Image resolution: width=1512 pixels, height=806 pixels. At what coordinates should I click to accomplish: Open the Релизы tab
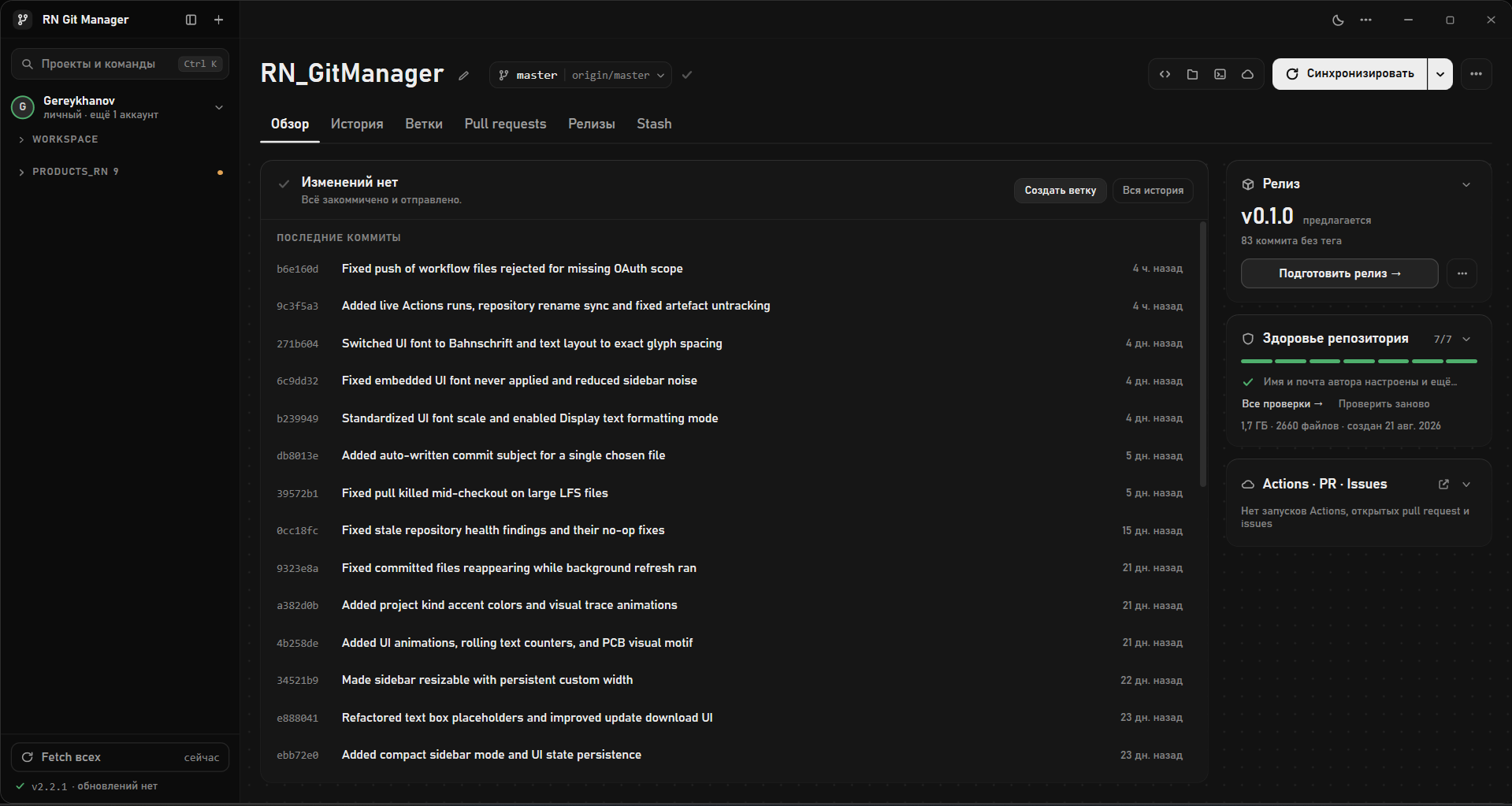(592, 124)
